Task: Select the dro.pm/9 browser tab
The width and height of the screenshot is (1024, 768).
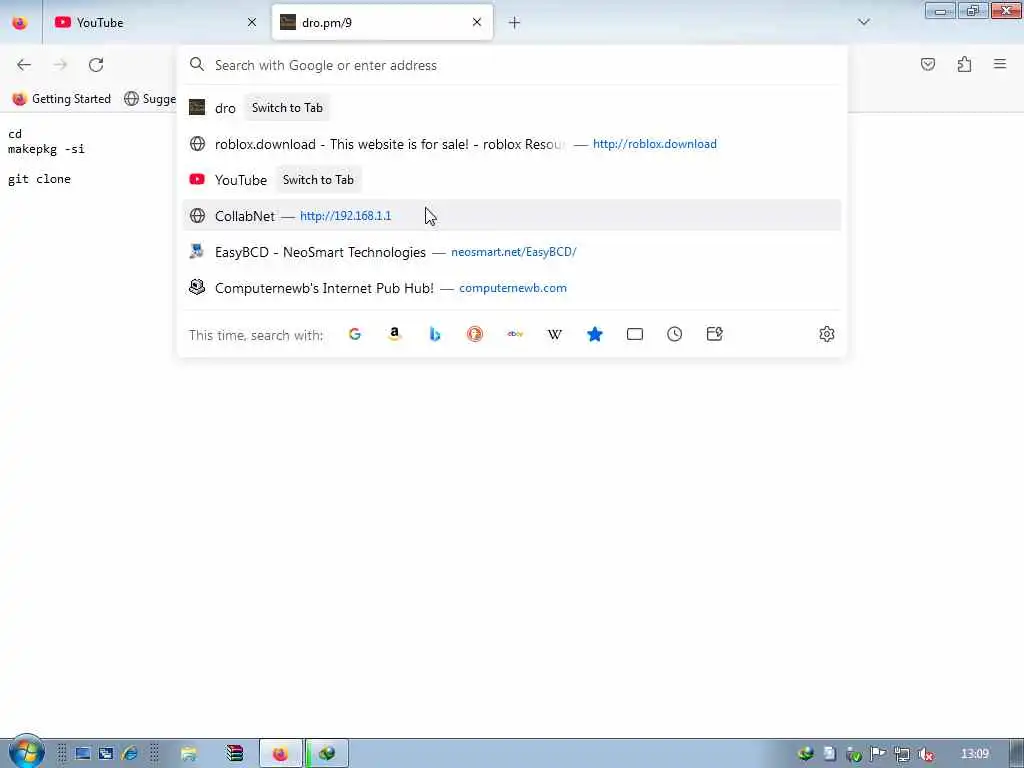Action: (x=382, y=23)
